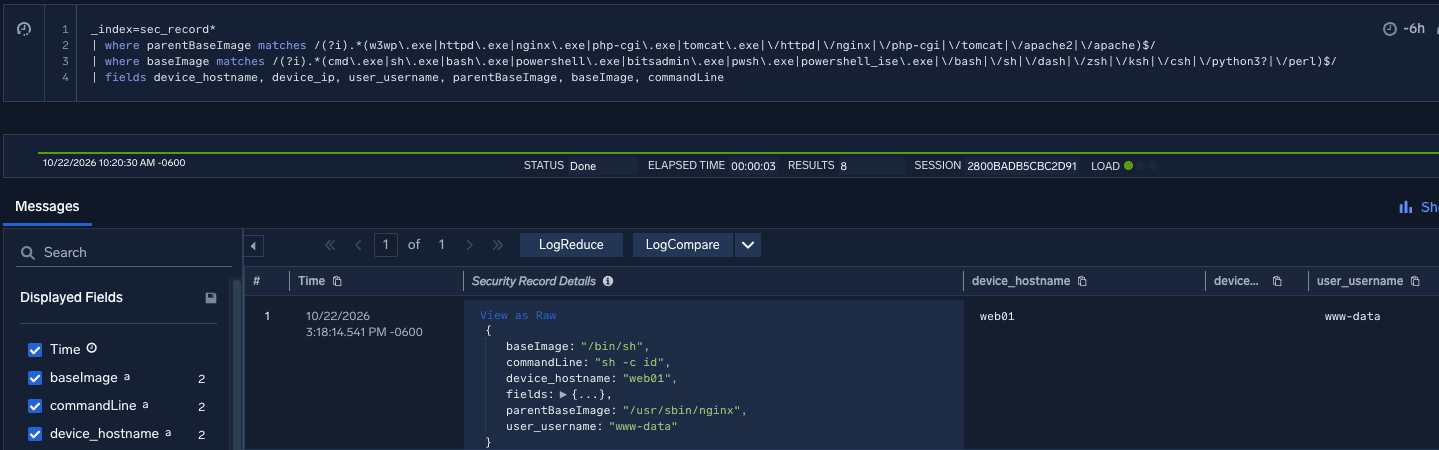Select the web01 hostname cell
Screen dimensions: 1439x450
(x=997, y=317)
